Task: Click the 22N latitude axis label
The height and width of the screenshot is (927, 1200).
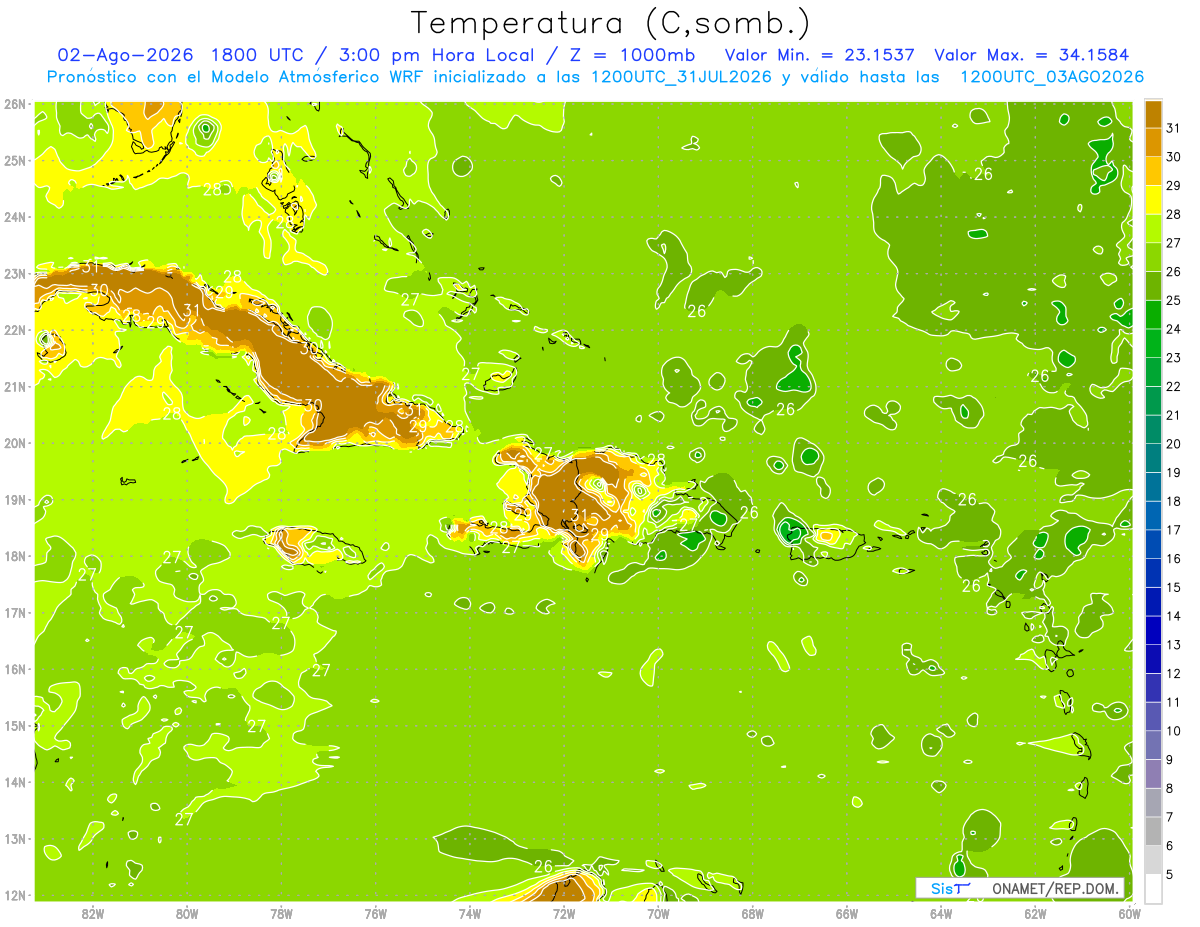Action: pyautogui.click(x=14, y=330)
